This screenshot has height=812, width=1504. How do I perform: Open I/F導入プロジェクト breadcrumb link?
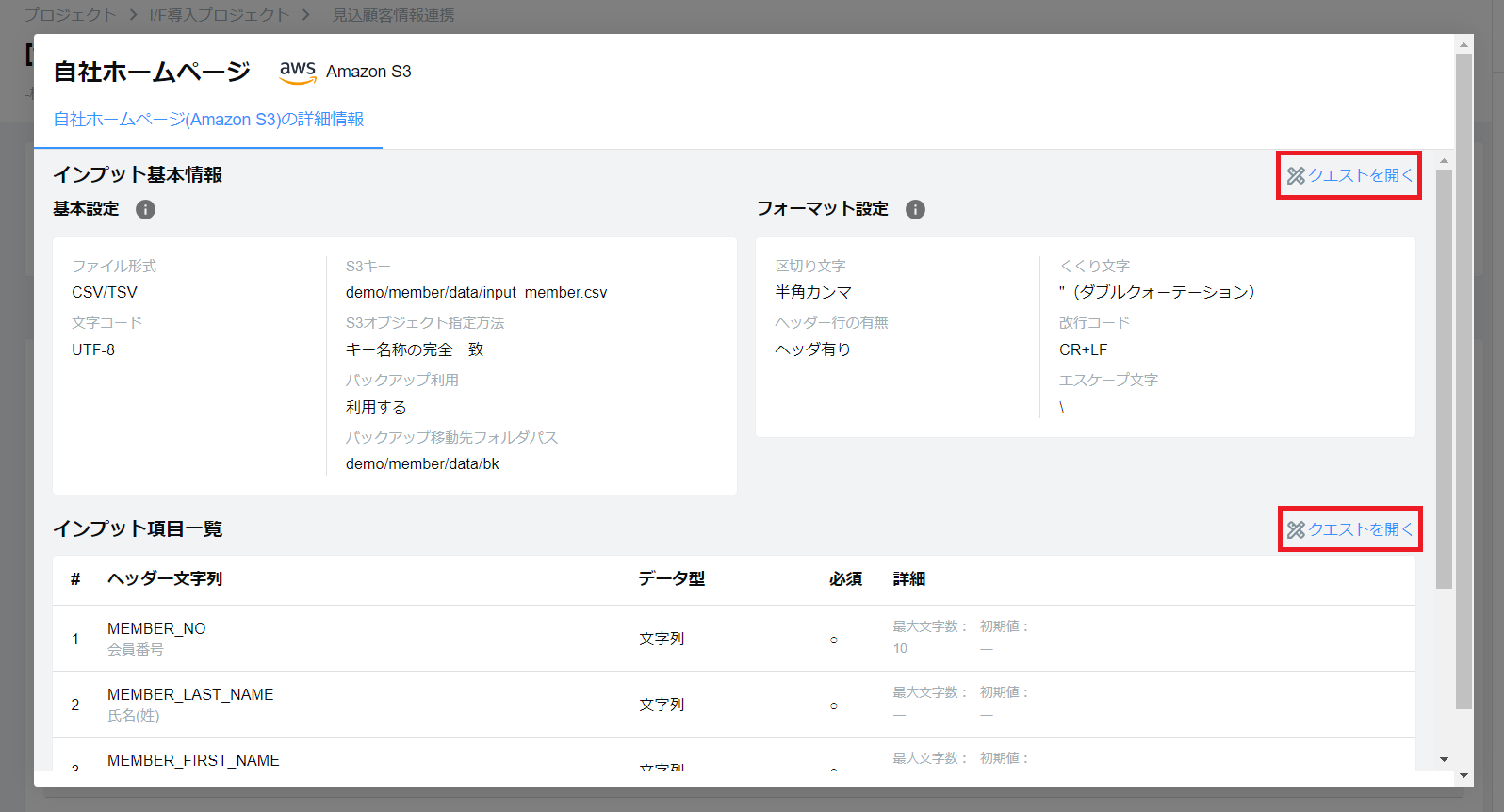tap(220, 15)
